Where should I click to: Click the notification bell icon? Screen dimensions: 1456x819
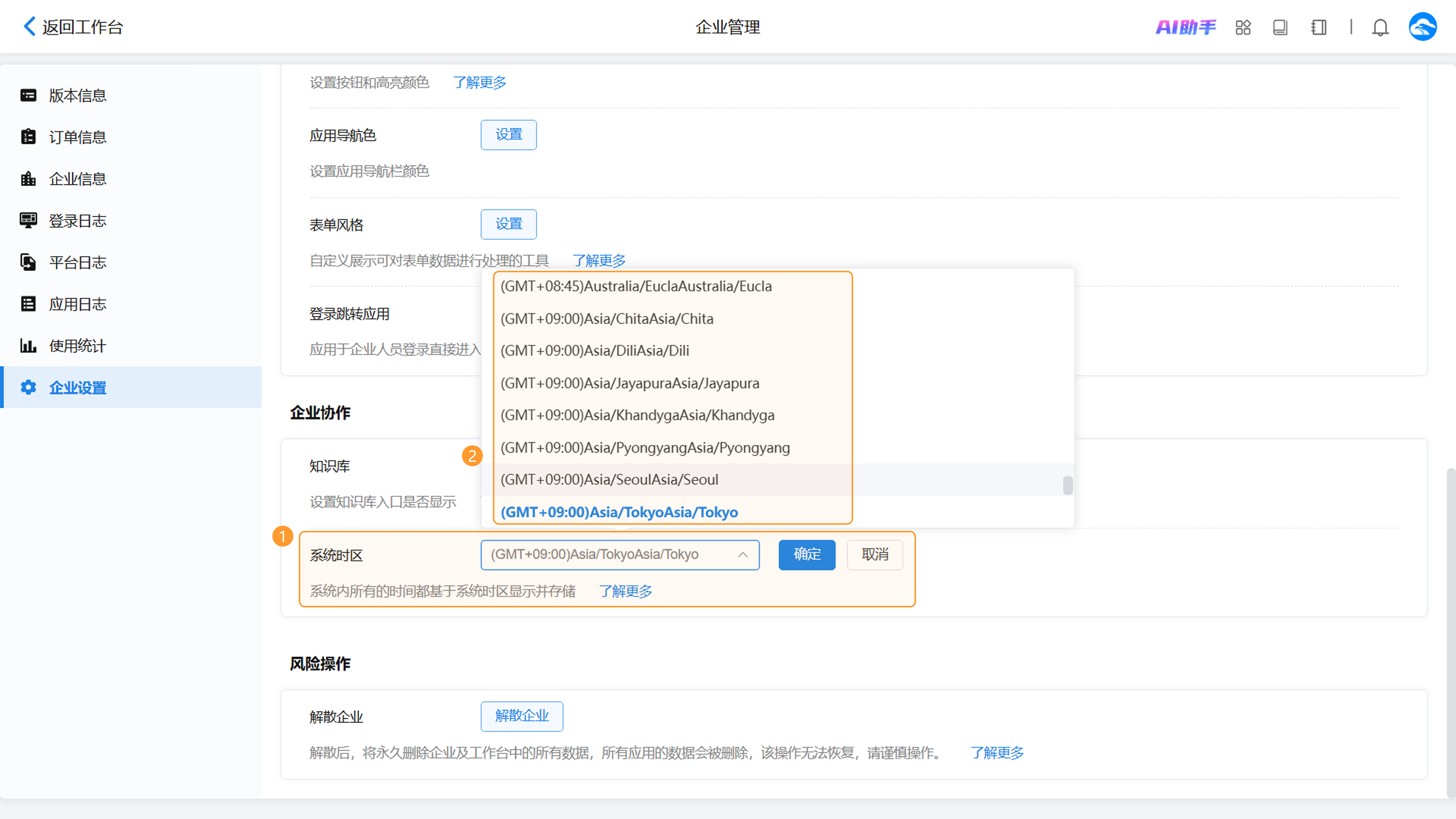coord(1380,27)
